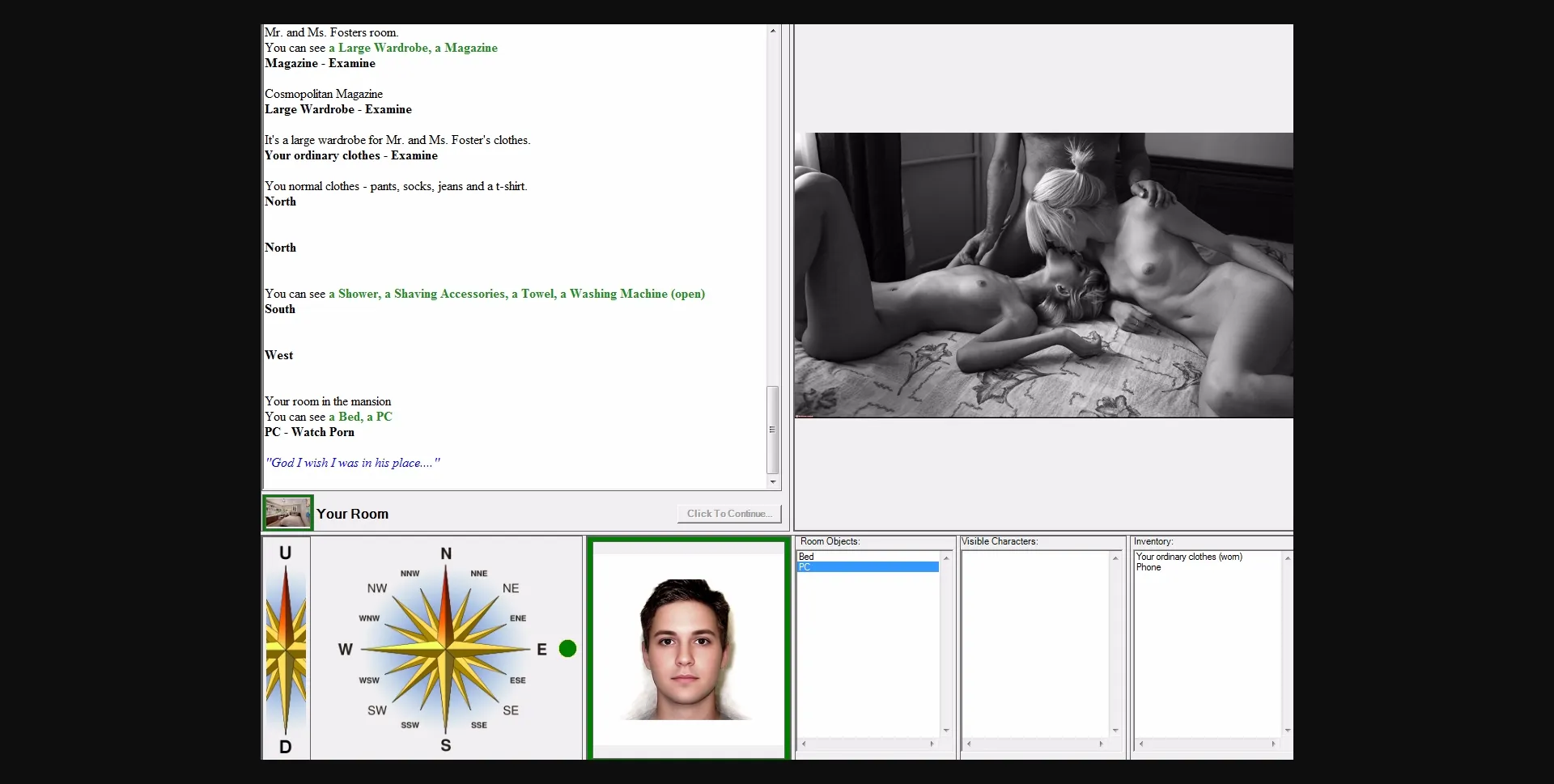Screen dimensions: 1554x784
Task: Go Down using the D arrow
Action: (285, 746)
